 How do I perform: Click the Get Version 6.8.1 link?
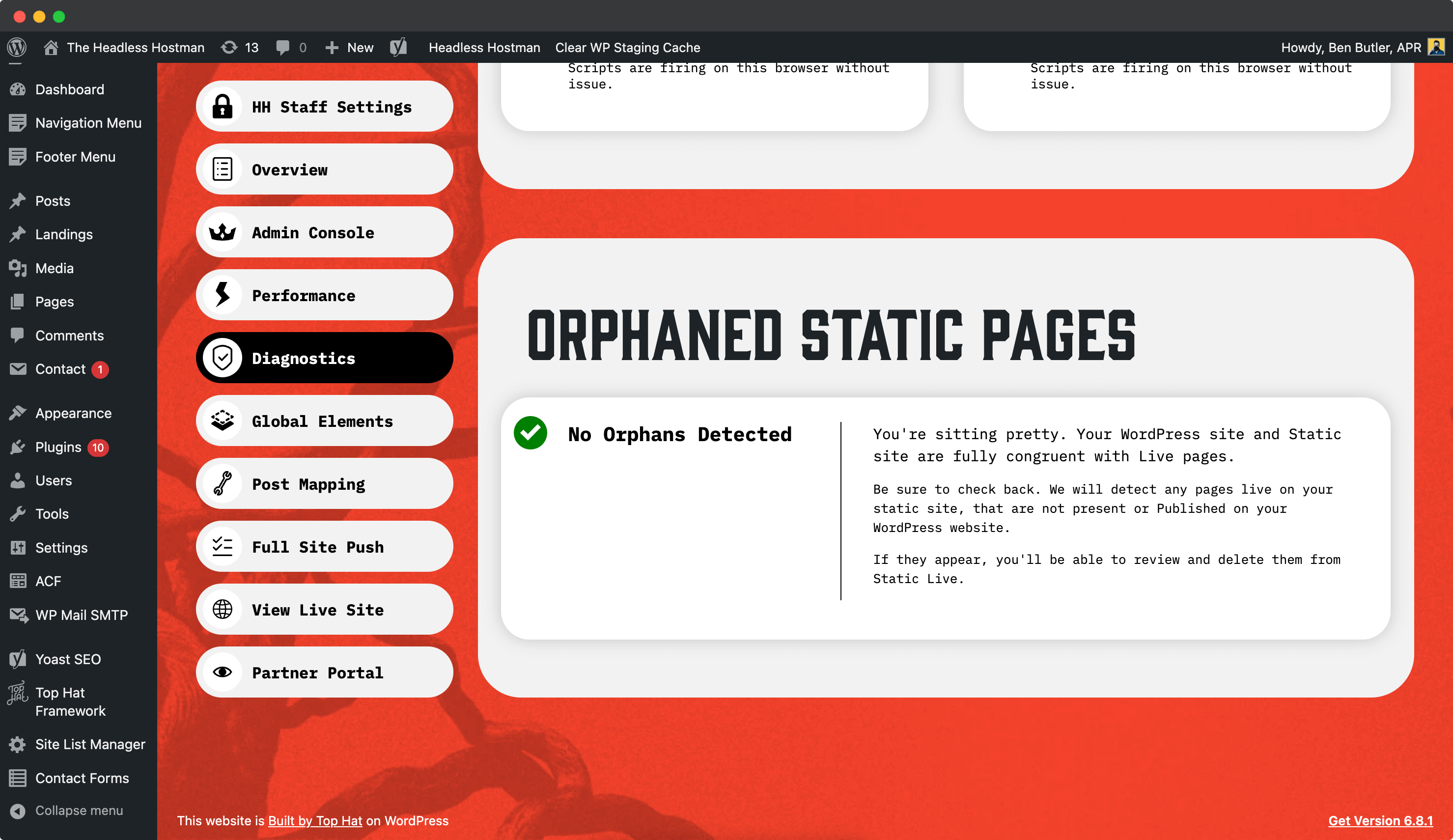1380,820
